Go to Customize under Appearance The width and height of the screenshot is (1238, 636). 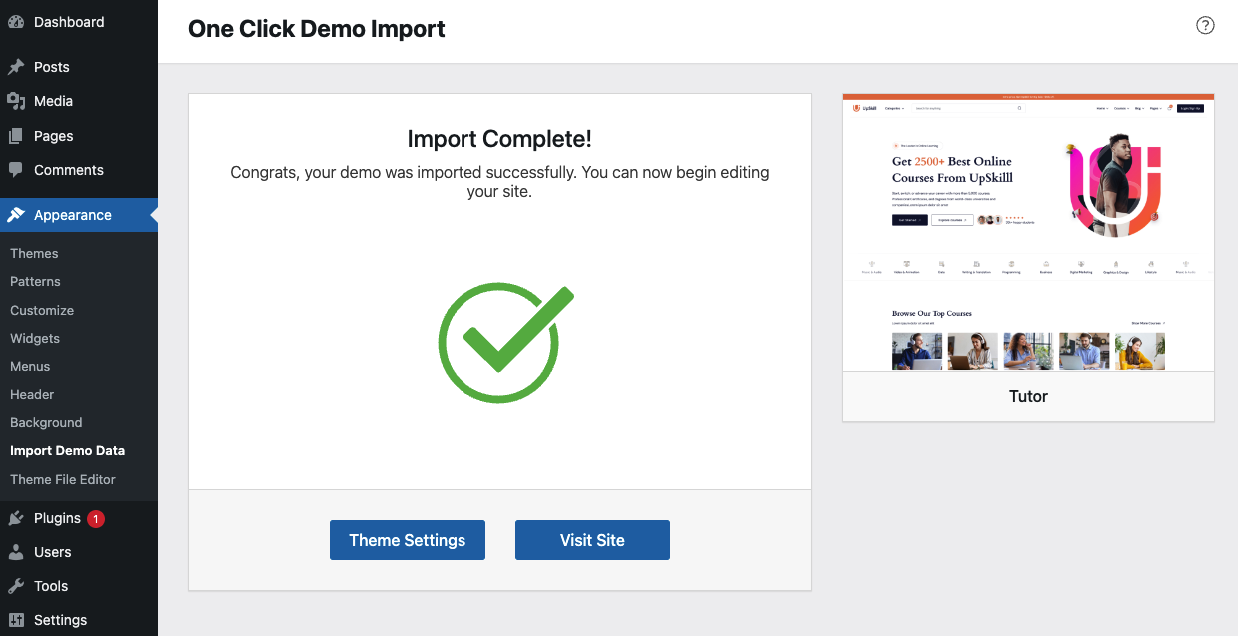point(42,310)
